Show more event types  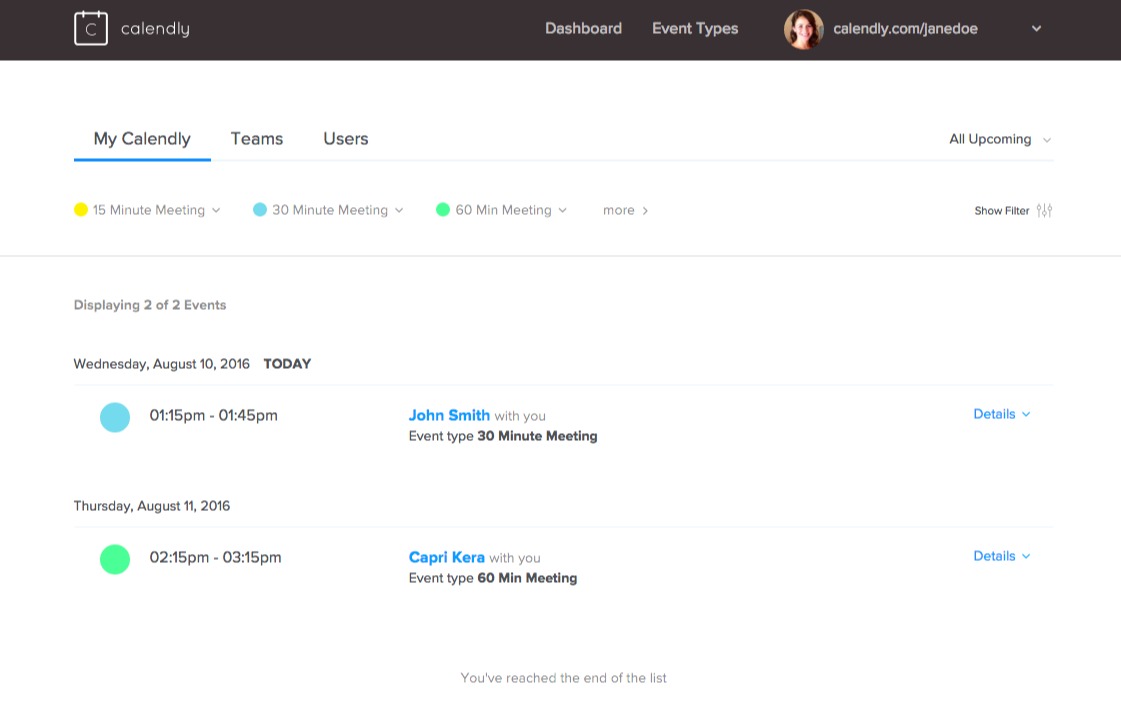pyautogui.click(x=625, y=210)
